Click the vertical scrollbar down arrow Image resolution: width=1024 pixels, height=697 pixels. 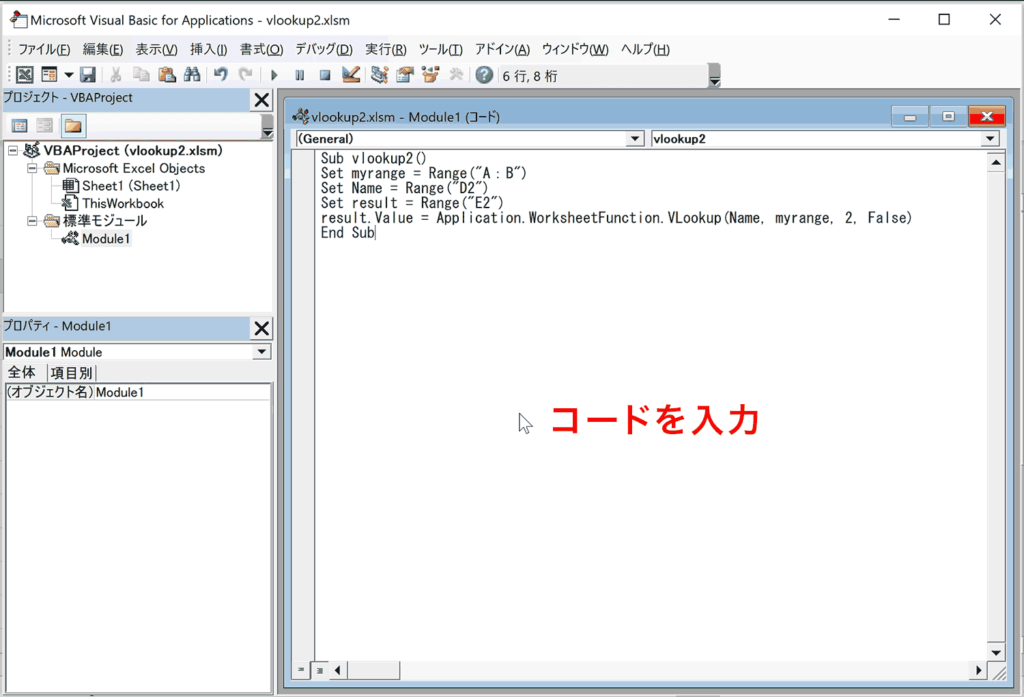click(x=995, y=652)
